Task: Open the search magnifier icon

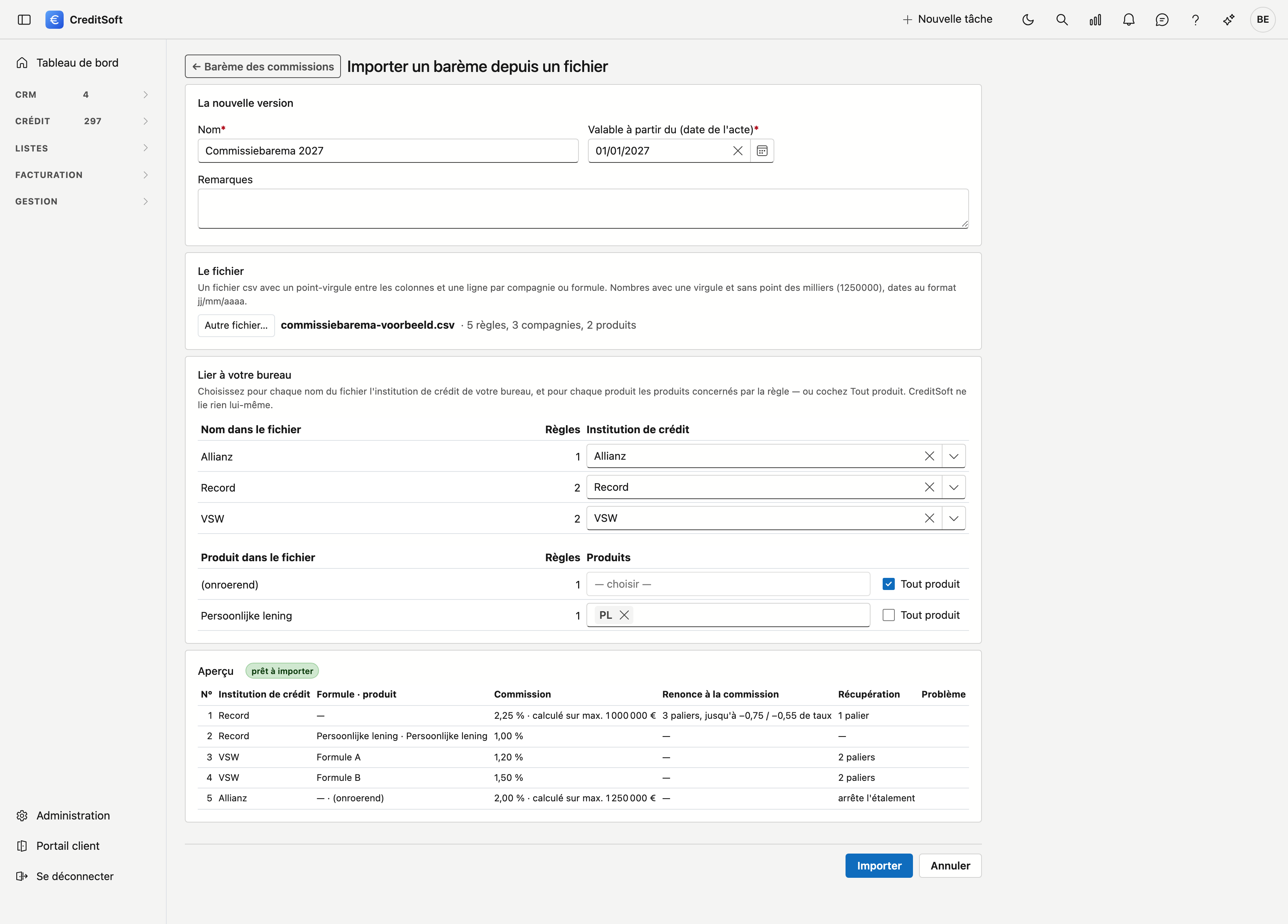Action: 1061,20
